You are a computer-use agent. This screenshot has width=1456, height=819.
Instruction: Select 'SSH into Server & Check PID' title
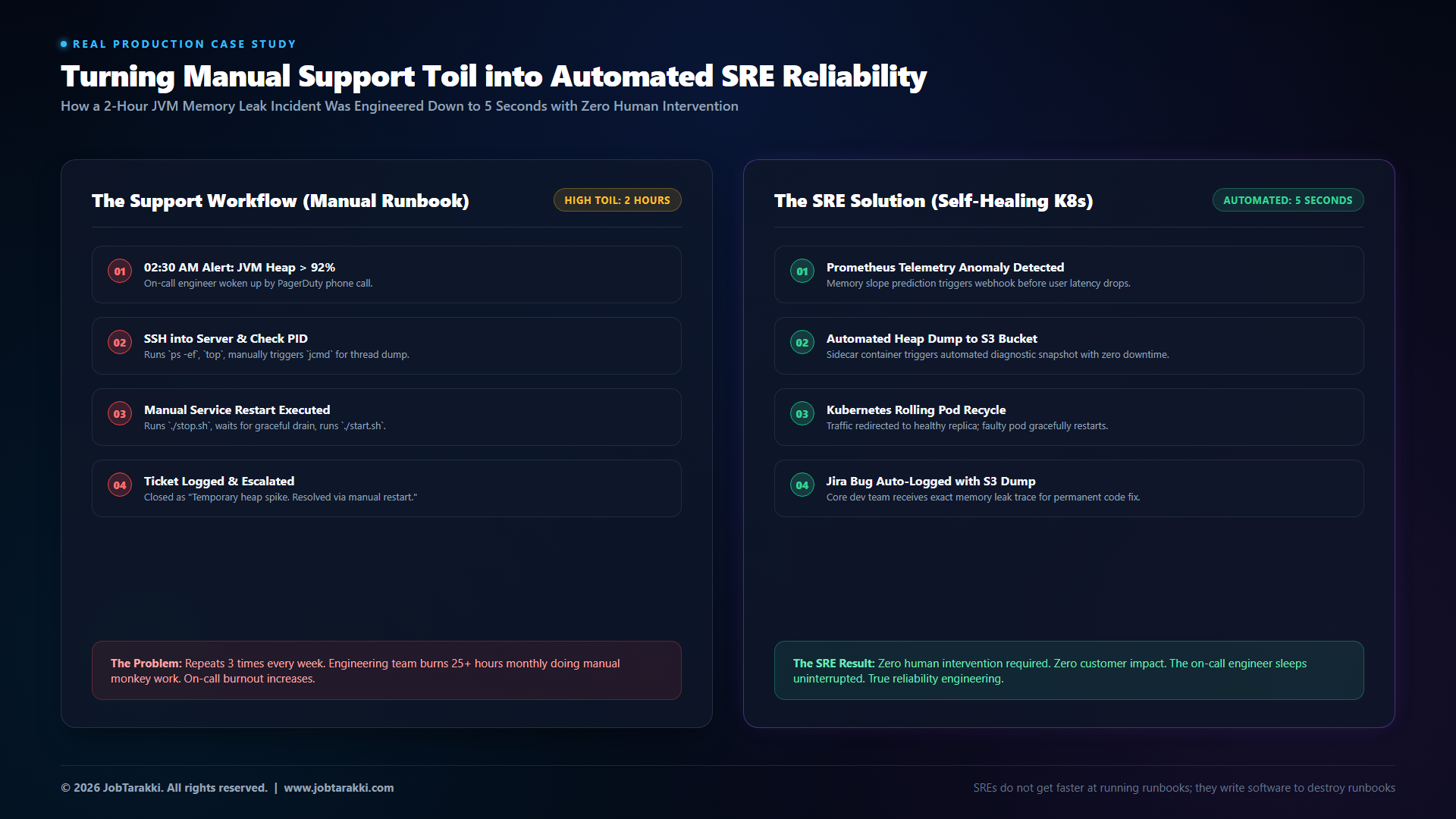pos(226,338)
